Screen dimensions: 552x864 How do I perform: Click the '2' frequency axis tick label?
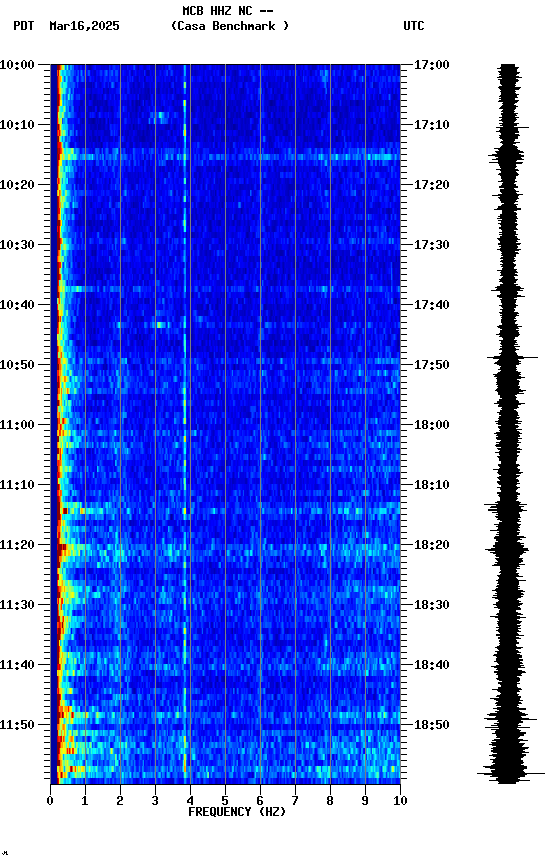pos(120,801)
